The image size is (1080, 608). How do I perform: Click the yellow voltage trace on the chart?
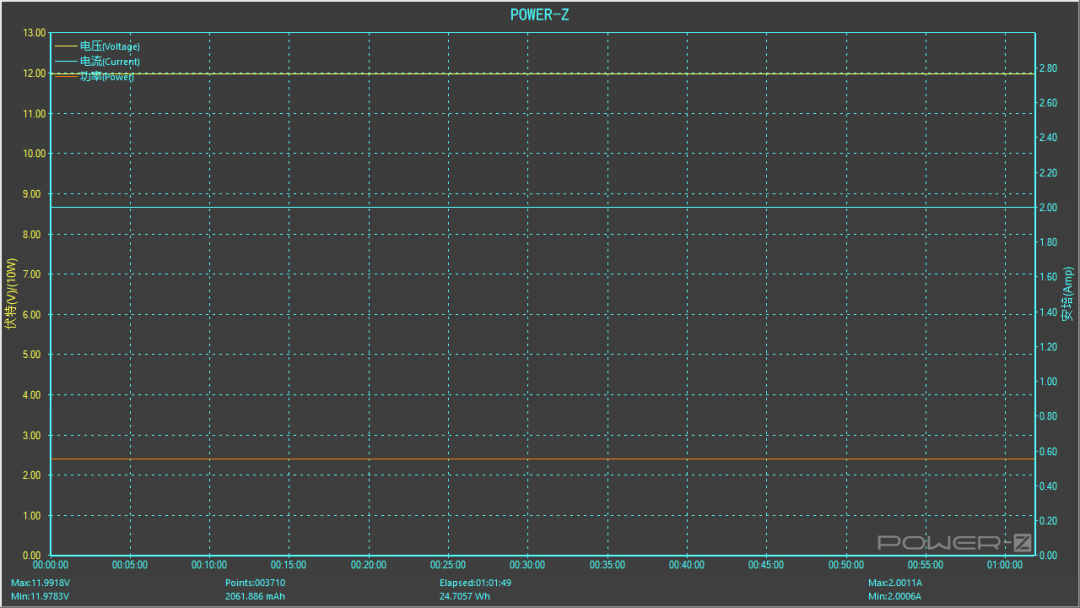(543, 73)
